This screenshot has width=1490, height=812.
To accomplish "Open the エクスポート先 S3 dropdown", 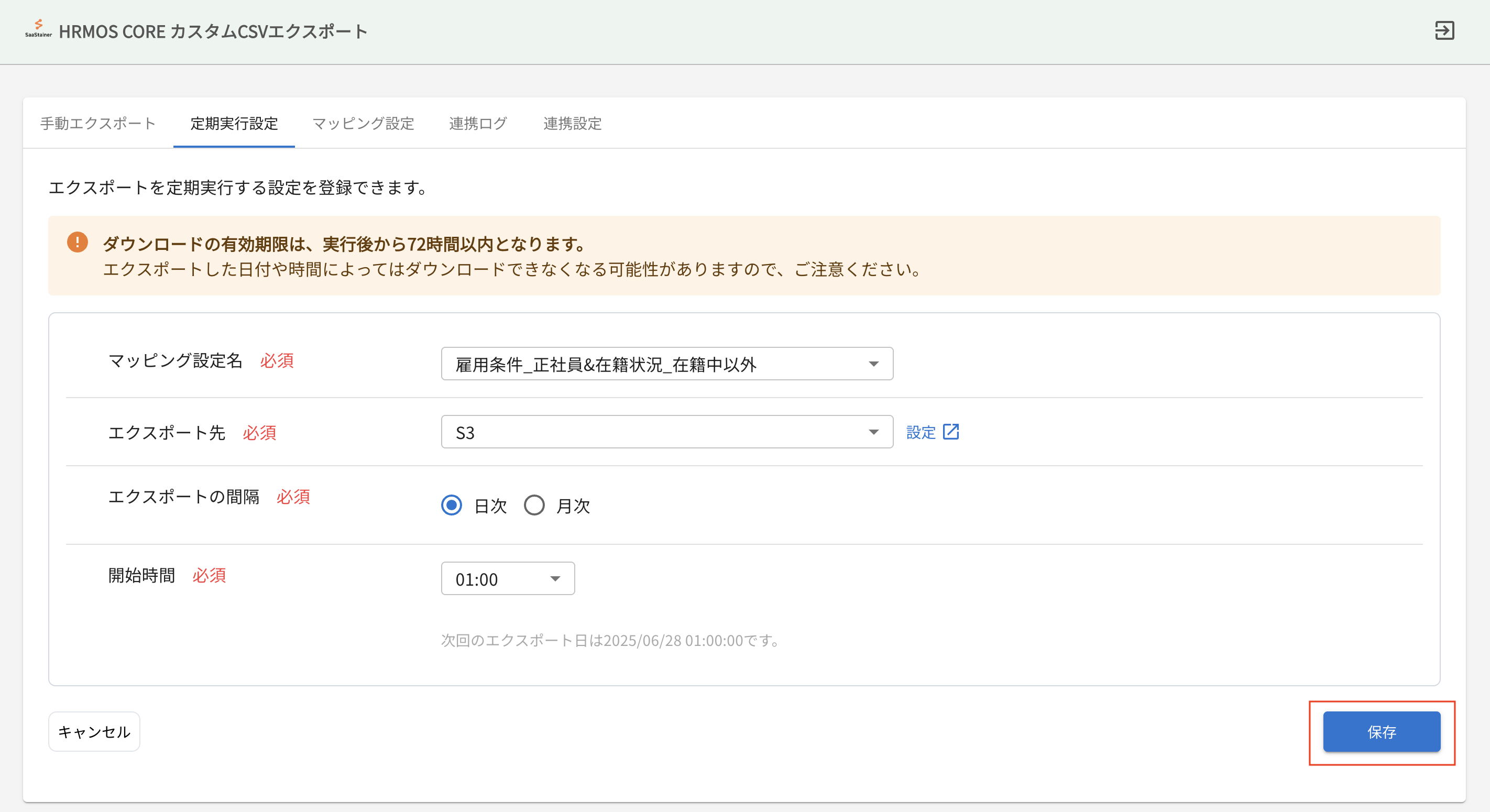I will point(666,432).
